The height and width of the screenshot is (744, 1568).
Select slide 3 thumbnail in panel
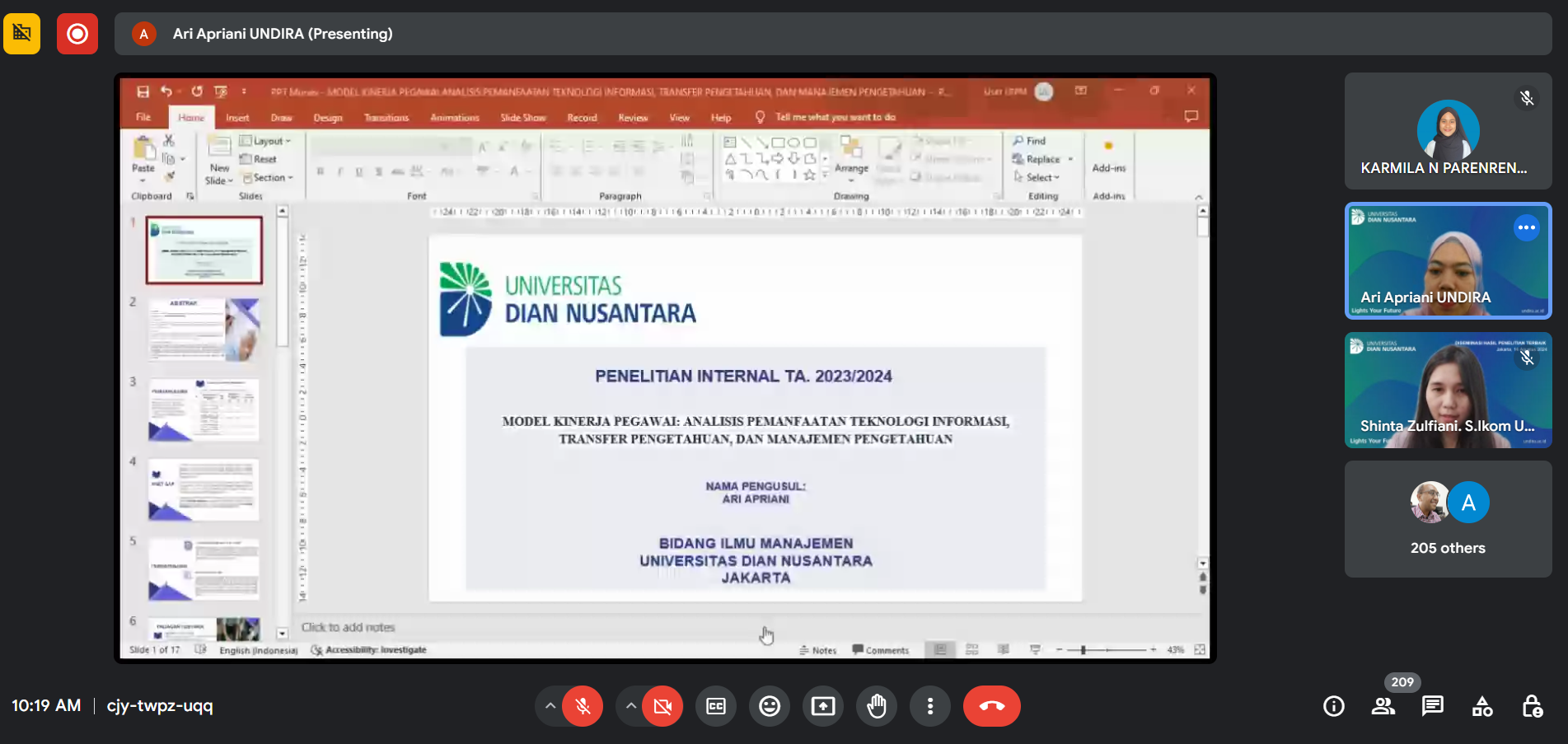click(204, 409)
